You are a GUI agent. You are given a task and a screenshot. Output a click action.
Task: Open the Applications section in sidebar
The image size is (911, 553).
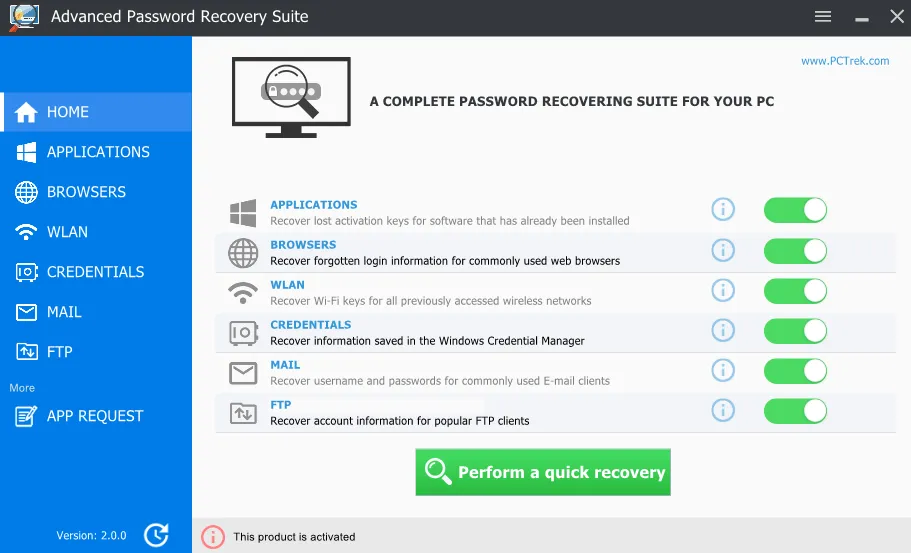pyautogui.click(x=97, y=152)
